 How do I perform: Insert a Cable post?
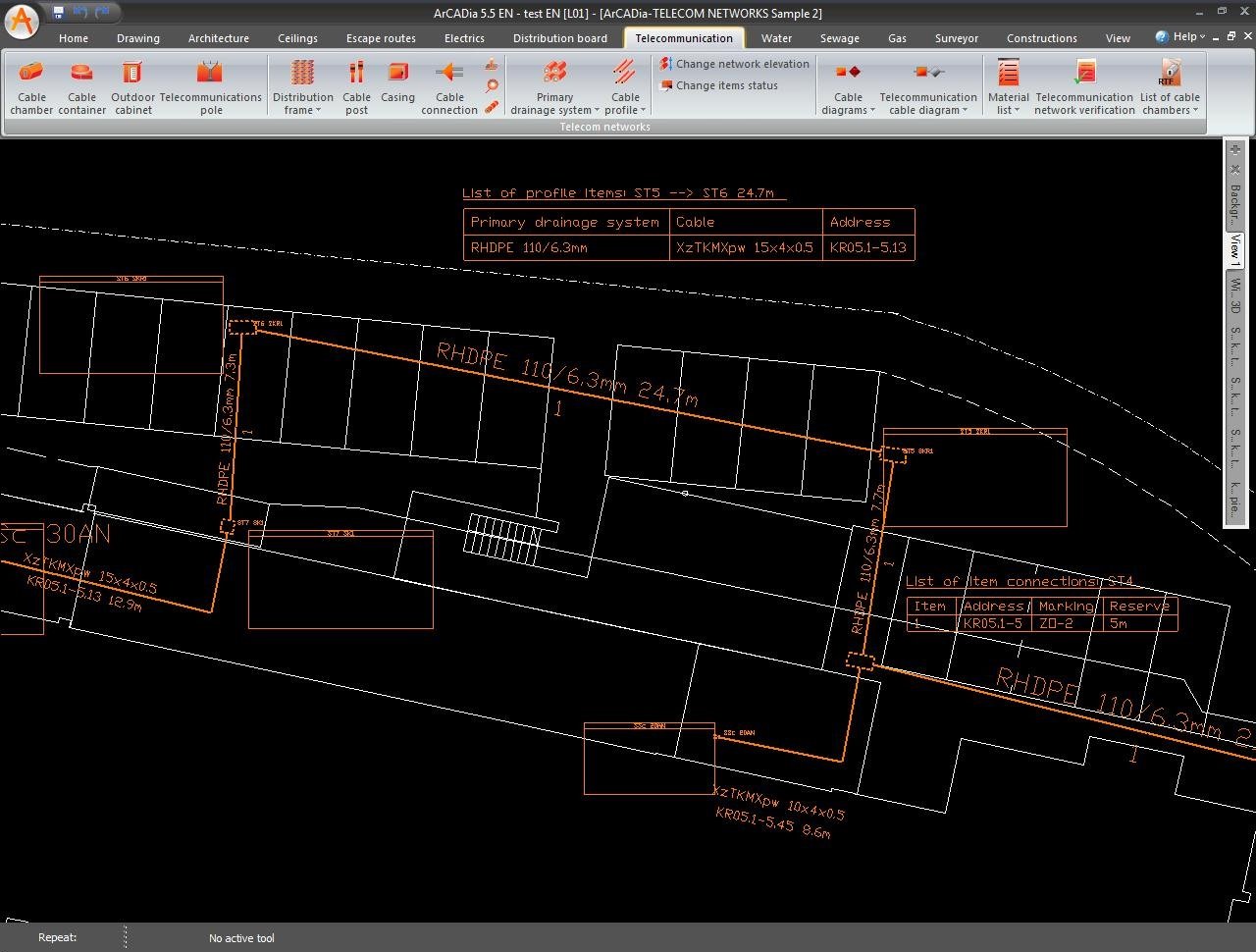coord(356,86)
